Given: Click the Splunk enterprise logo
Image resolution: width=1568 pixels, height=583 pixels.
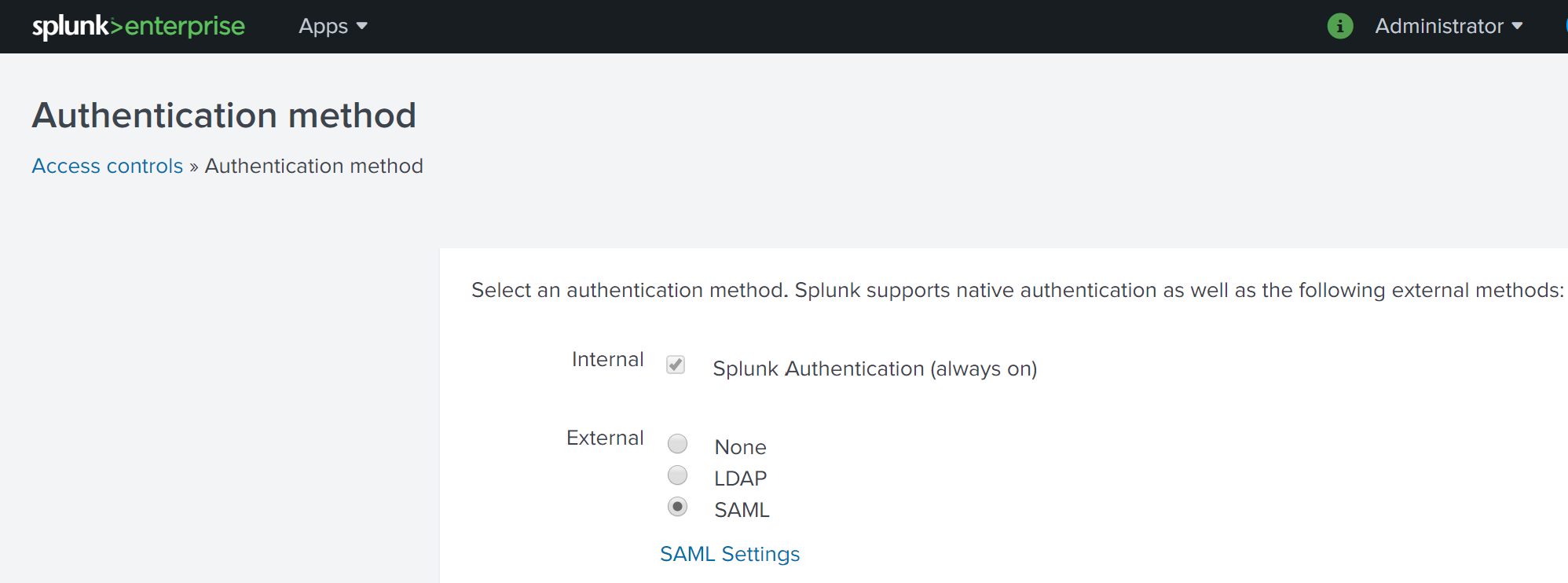Looking at the screenshot, I should point(138,26).
